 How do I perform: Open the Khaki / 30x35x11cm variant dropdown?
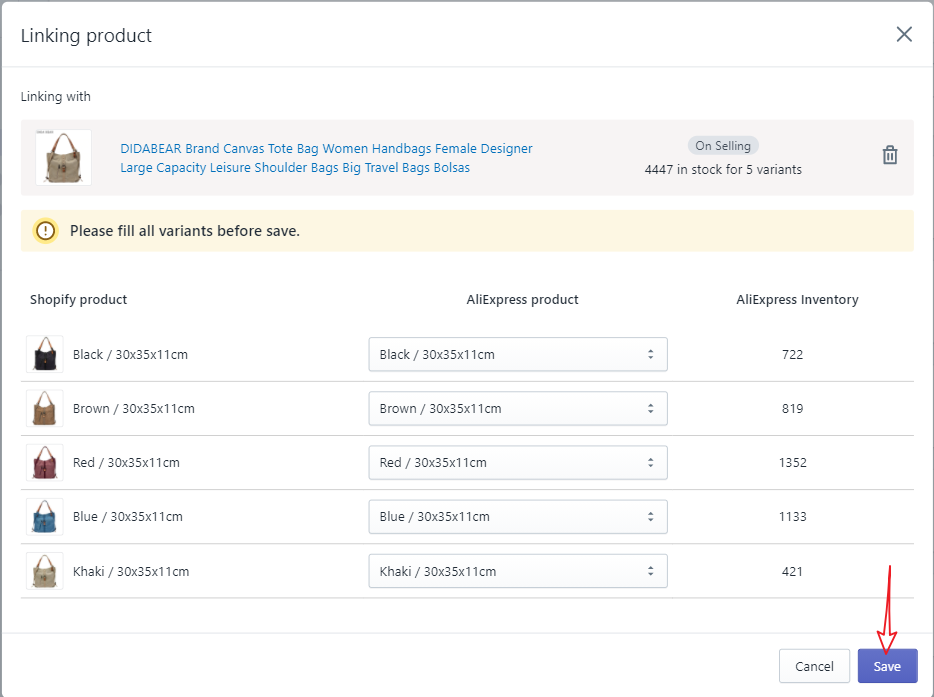[x=517, y=571]
